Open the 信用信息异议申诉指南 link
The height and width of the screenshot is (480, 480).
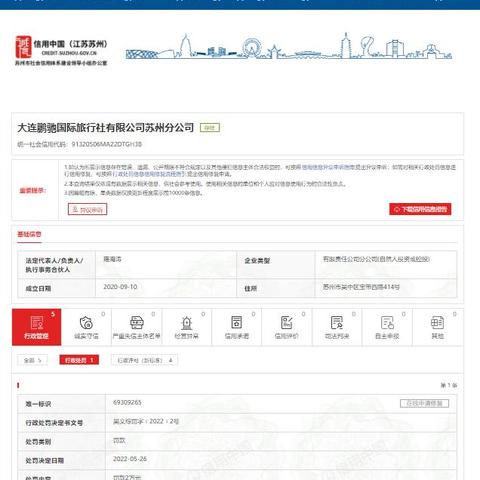click(327, 167)
